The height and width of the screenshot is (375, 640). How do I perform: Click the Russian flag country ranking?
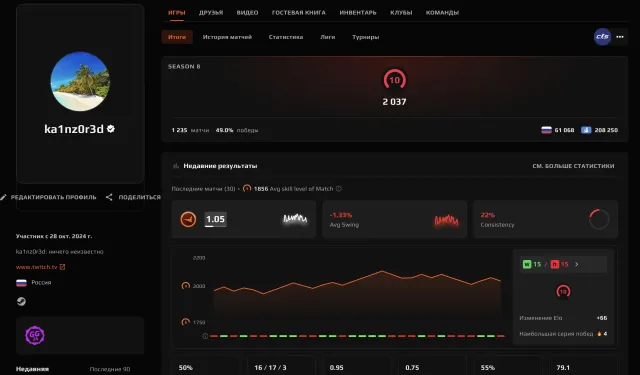[546, 130]
